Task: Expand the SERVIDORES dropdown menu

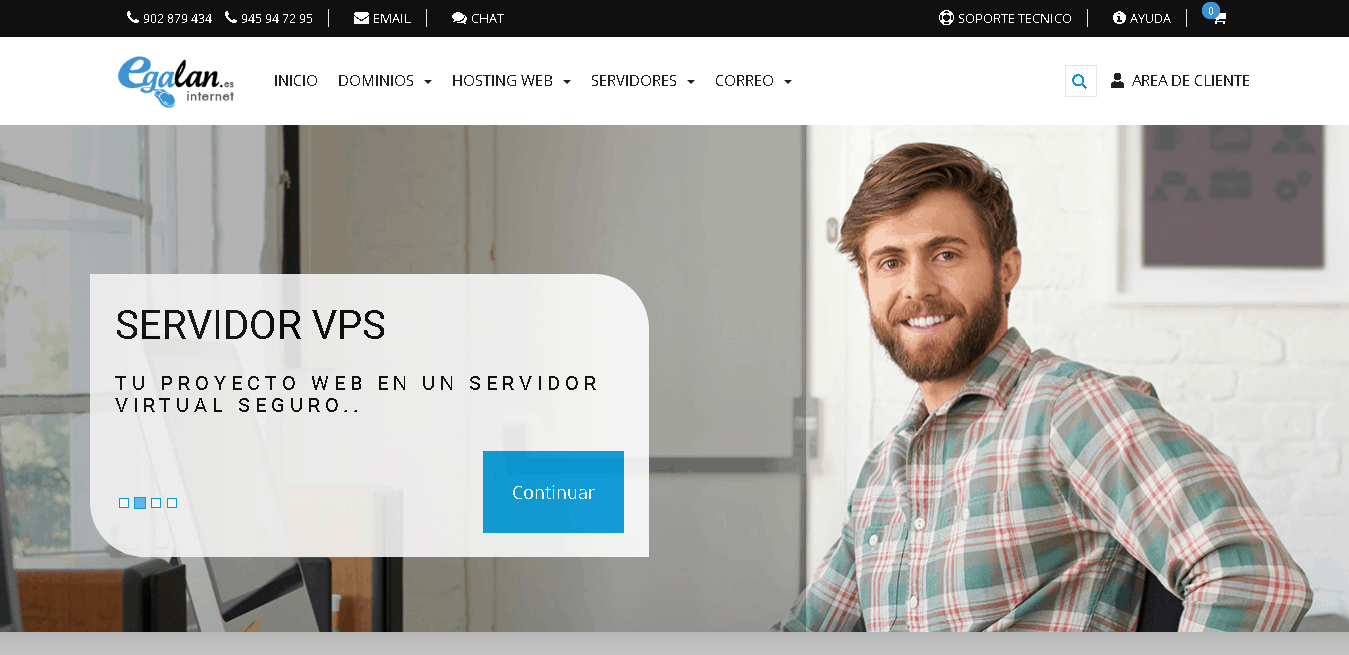Action: [x=643, y=81]
